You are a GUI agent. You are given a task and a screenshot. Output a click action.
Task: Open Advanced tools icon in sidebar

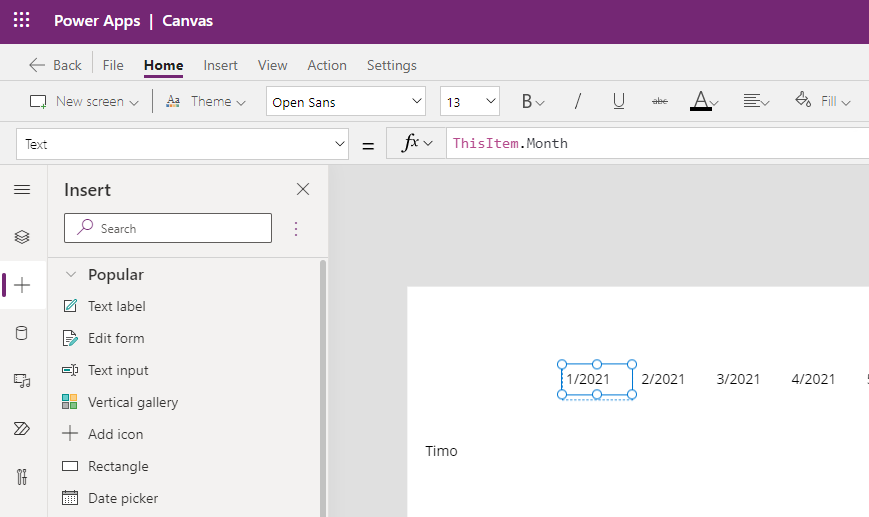(22, 475)
